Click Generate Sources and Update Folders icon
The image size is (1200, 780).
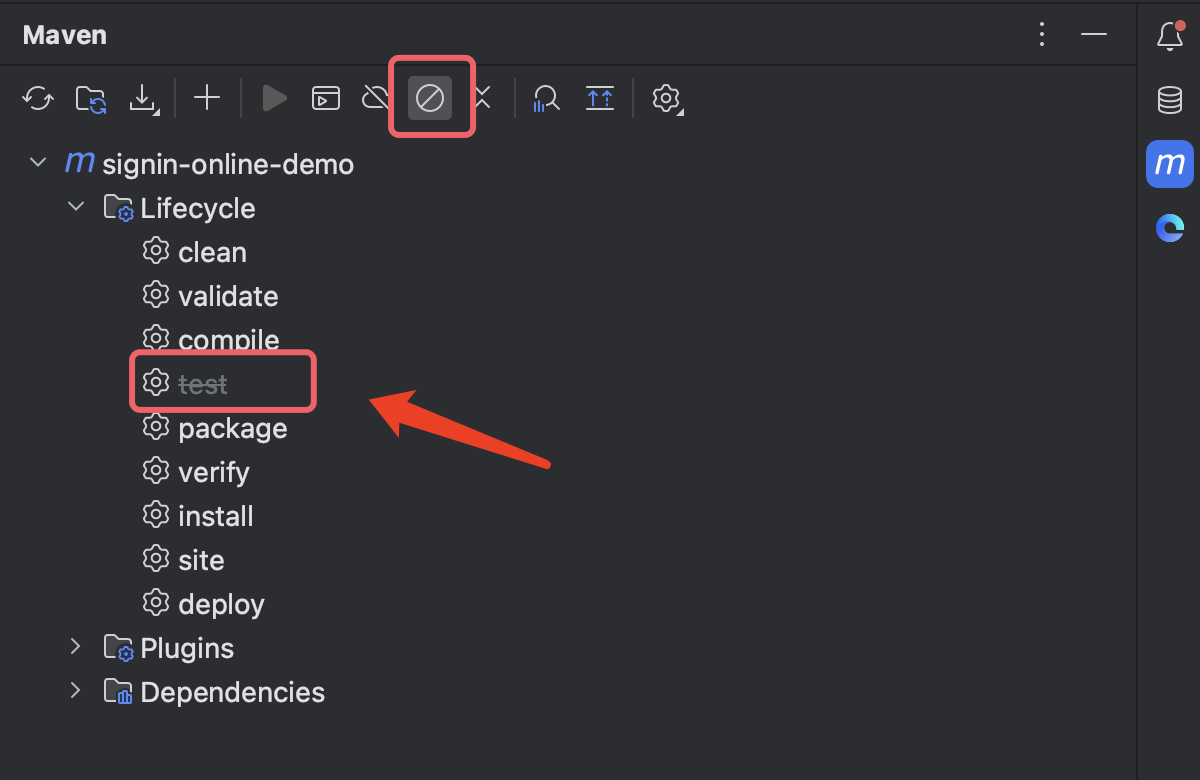coord(91,98)
